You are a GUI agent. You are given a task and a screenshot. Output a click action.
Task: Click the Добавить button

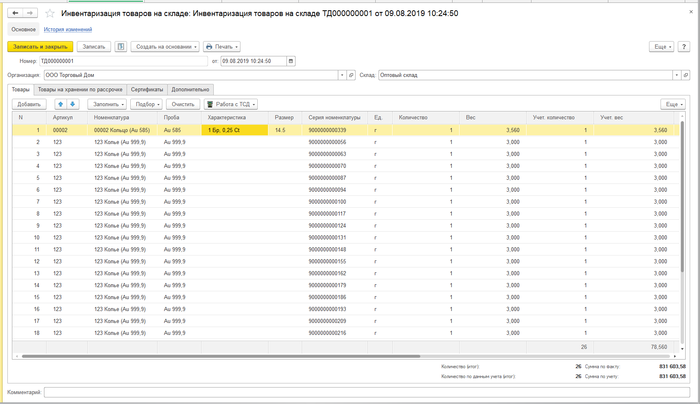pyautogui.click(x=30, y=104)
